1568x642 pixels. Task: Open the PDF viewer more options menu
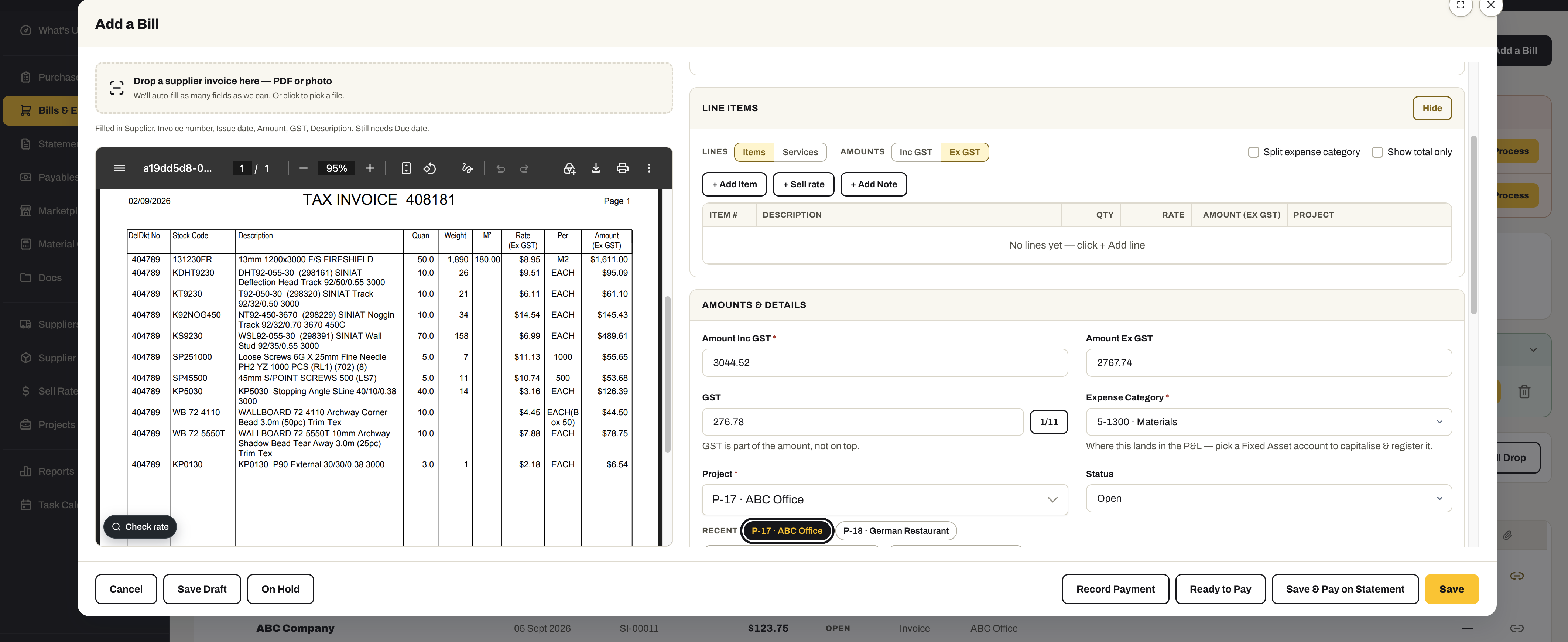tap(649, 168)
